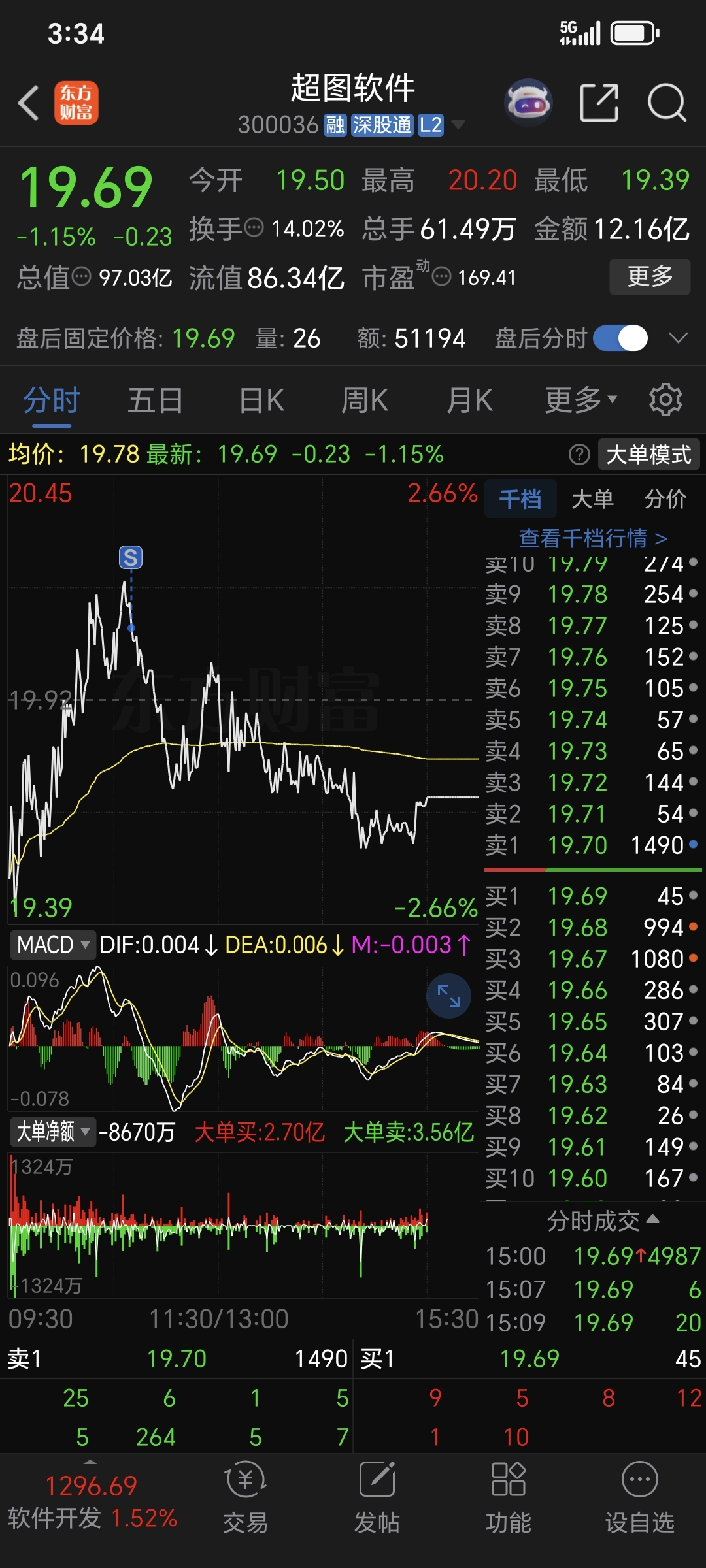Expand after-hours row chevron
Image resolution: width=706 pixels, height=1568 pixels.
[x=679, y=338]
